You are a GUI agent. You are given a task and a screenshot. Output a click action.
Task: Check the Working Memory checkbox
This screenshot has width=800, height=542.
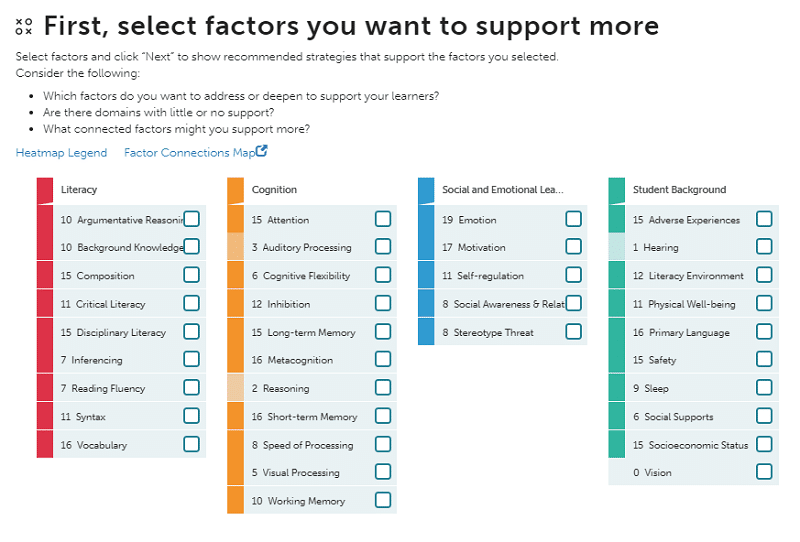tap(383, 500)
